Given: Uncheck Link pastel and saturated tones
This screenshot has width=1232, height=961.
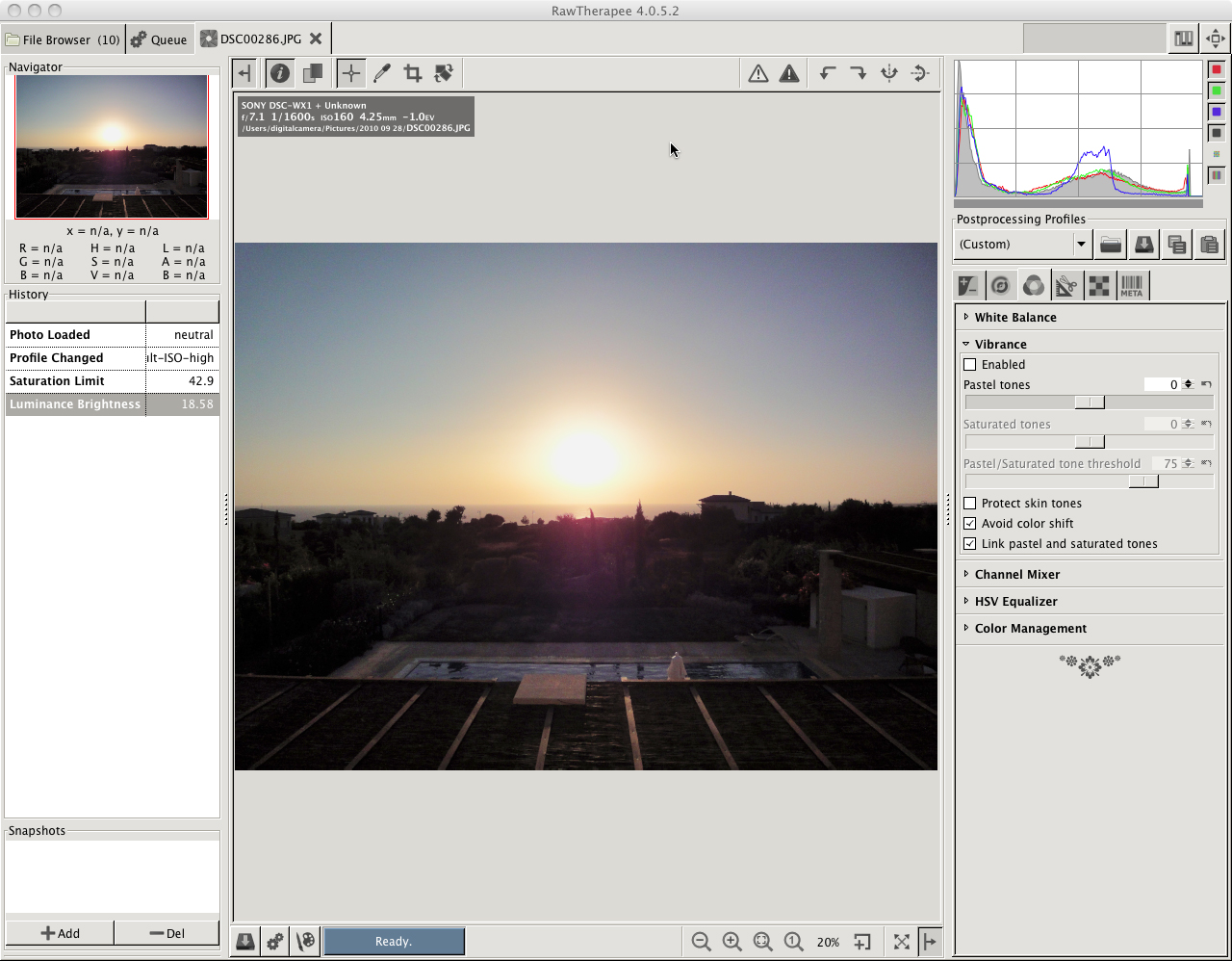Looking at the screenshot, I should point(970,544).
